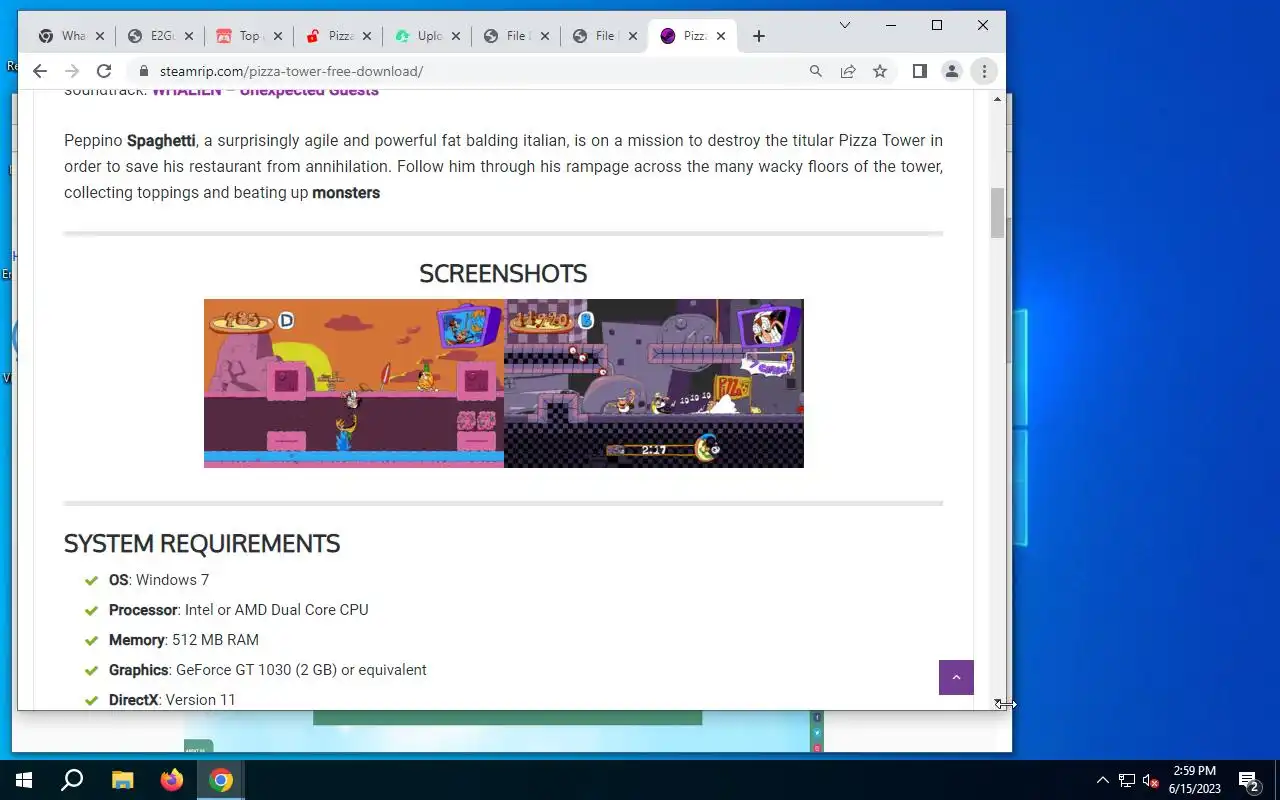This screenshot has width=1280, height=800.
Task: Click the purple scroll-to-top button
Action: [956, 677]
